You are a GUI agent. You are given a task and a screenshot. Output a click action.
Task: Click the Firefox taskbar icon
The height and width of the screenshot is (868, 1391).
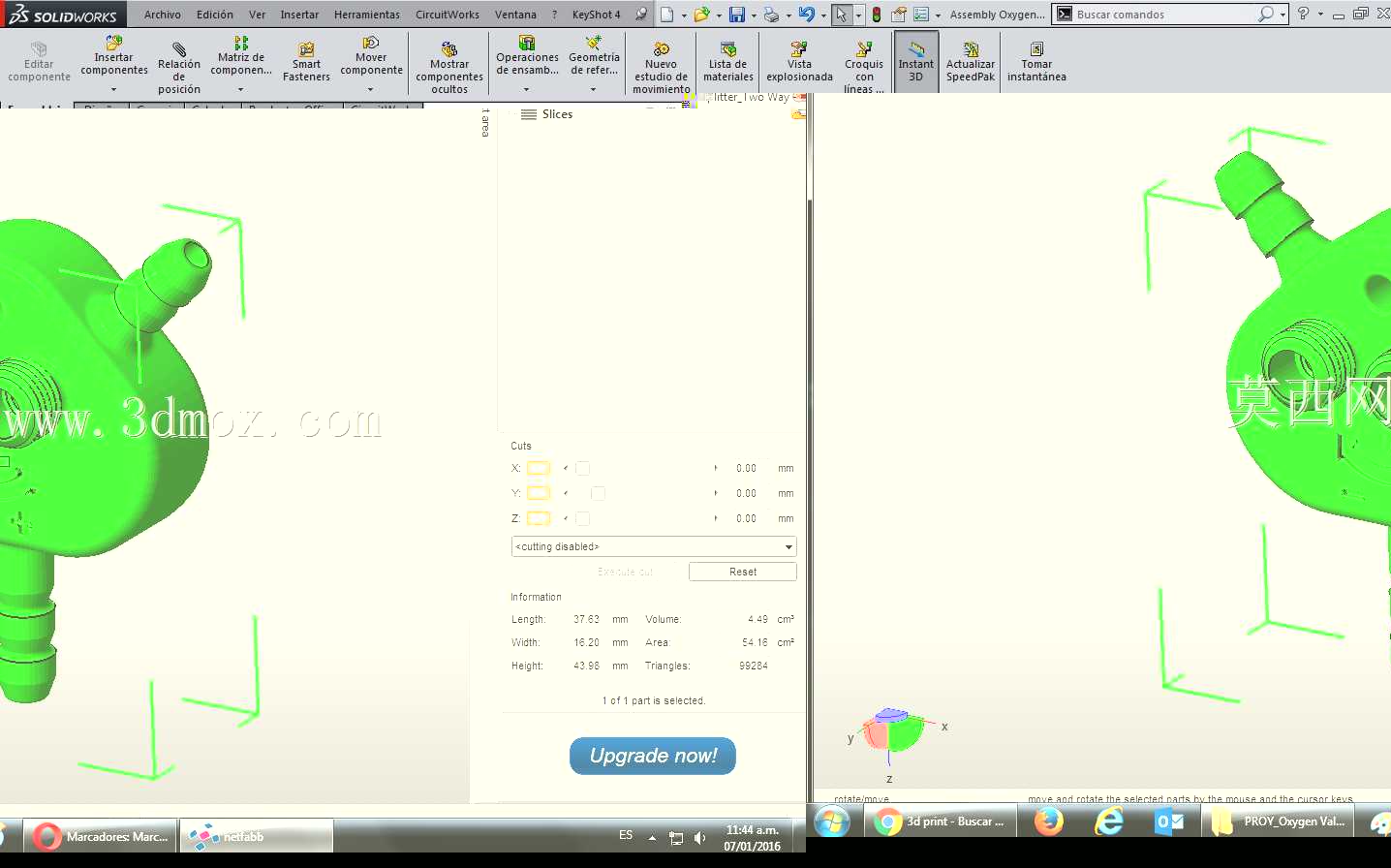click(1048, 821)
